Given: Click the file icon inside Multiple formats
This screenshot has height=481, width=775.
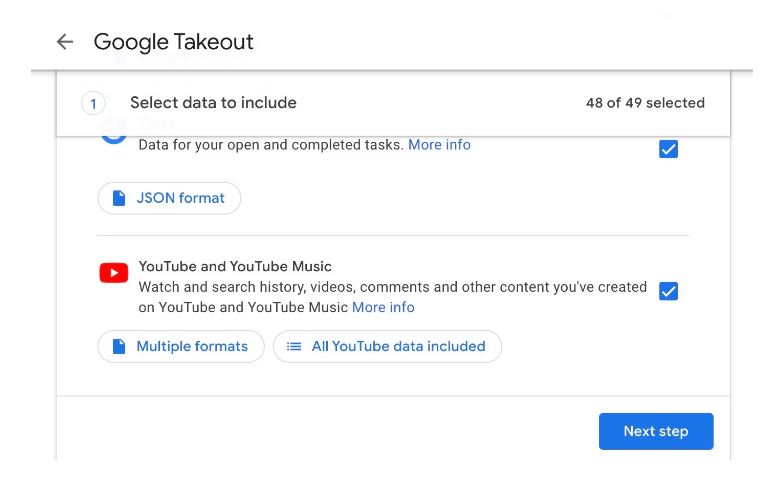Looking at the screenshot, I should tap(119, 347).
